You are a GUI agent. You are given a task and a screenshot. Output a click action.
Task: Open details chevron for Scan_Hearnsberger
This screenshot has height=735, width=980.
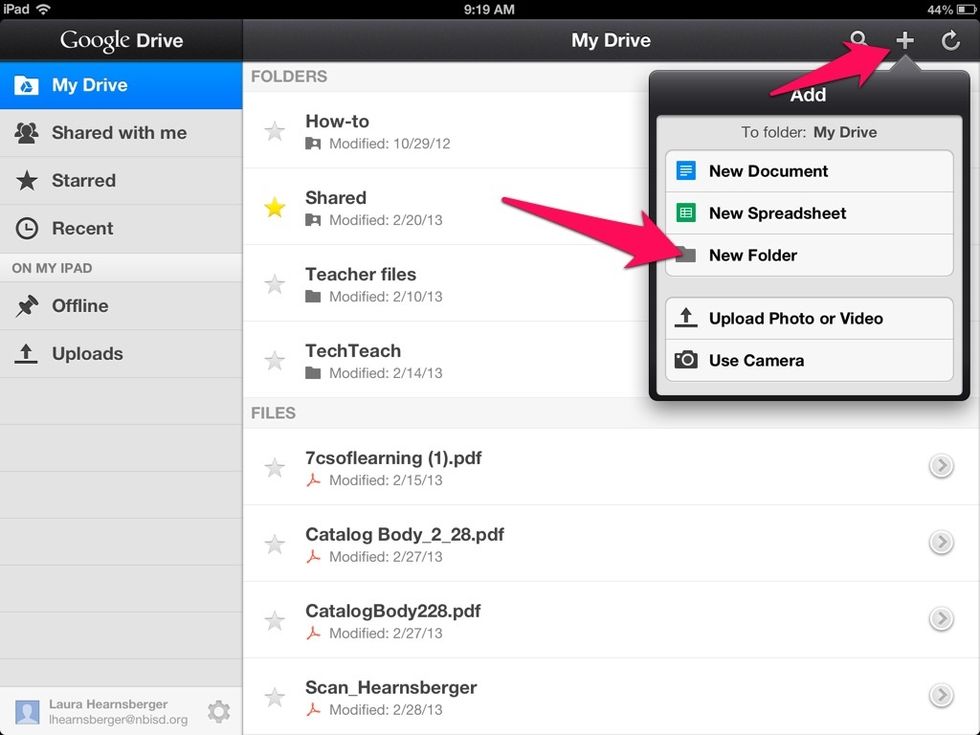(941, 695)
